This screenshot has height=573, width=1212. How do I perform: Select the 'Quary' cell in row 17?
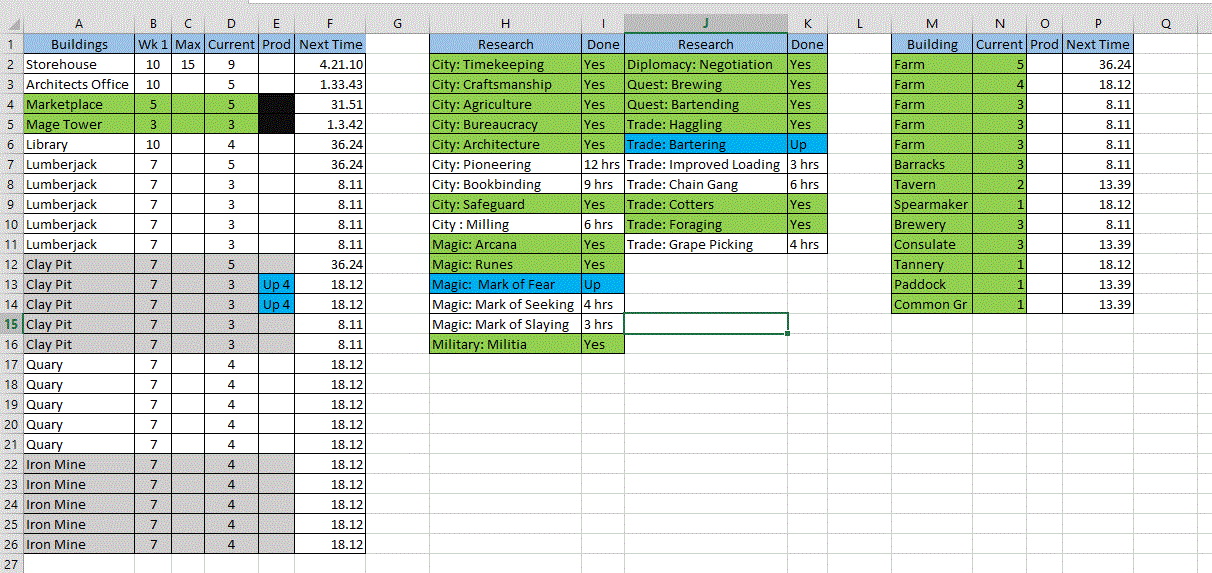(x=79, y=364)
